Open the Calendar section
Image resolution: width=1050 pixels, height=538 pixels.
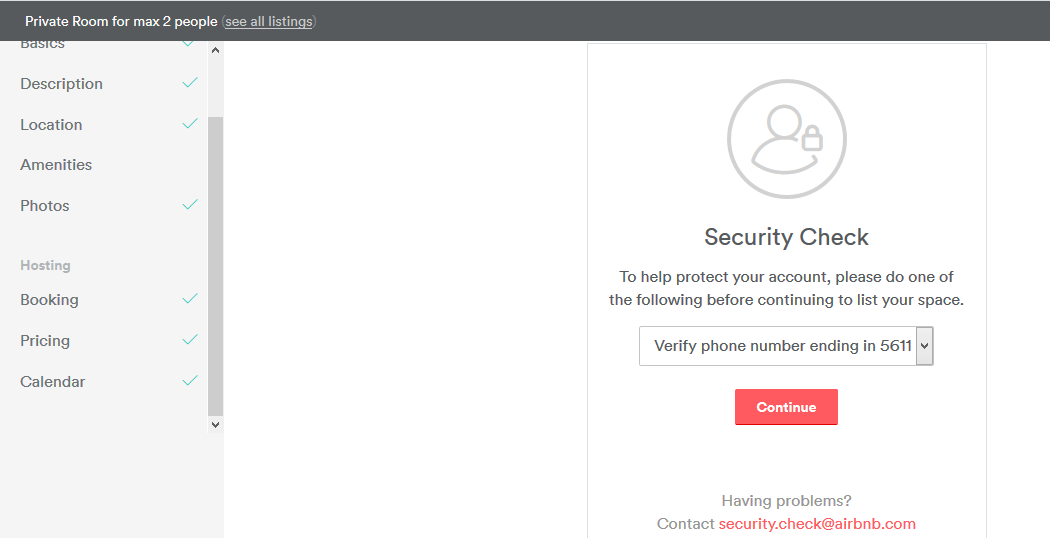click(x=52, y=382)
